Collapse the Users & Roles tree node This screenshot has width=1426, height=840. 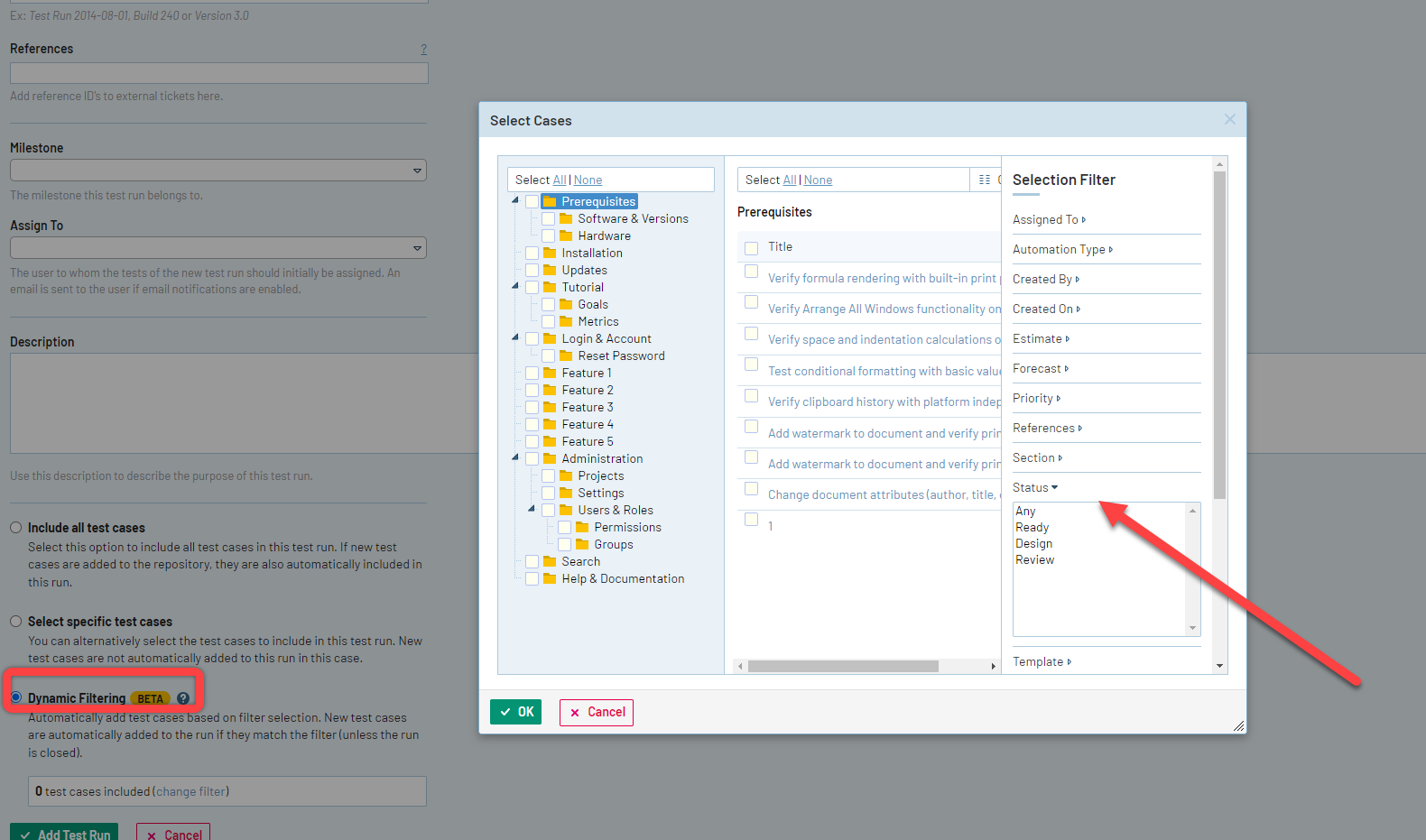click(x=532, y=510)
